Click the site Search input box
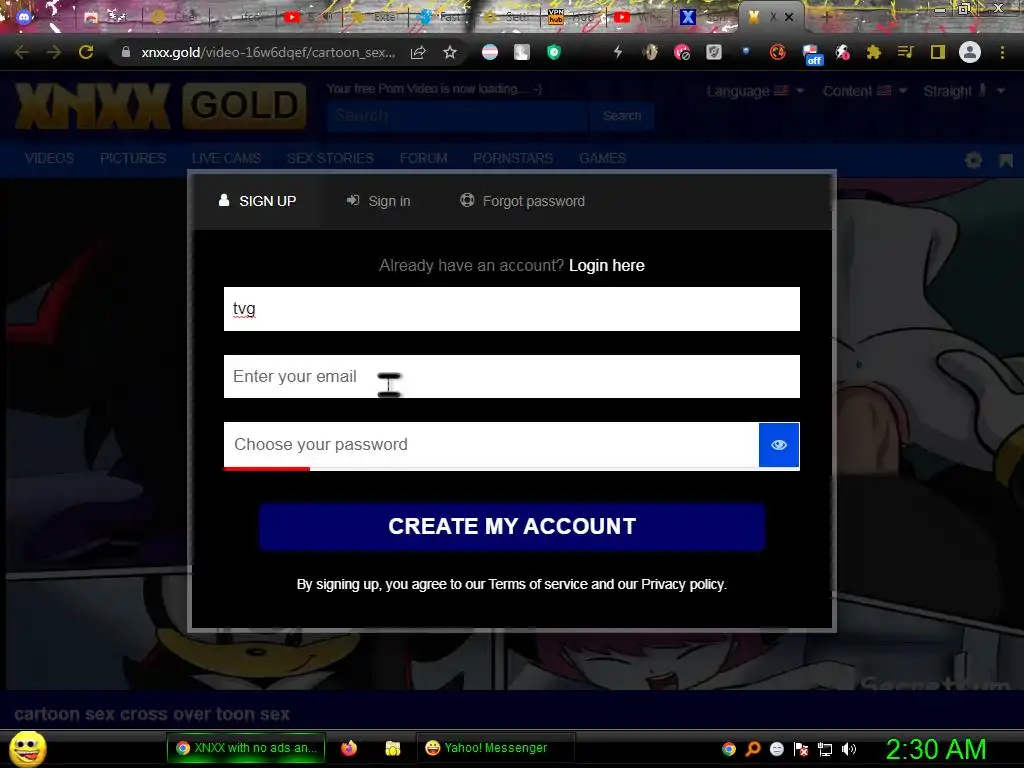The width and height of the screenshot is (1024, 768). coord(458,116)
